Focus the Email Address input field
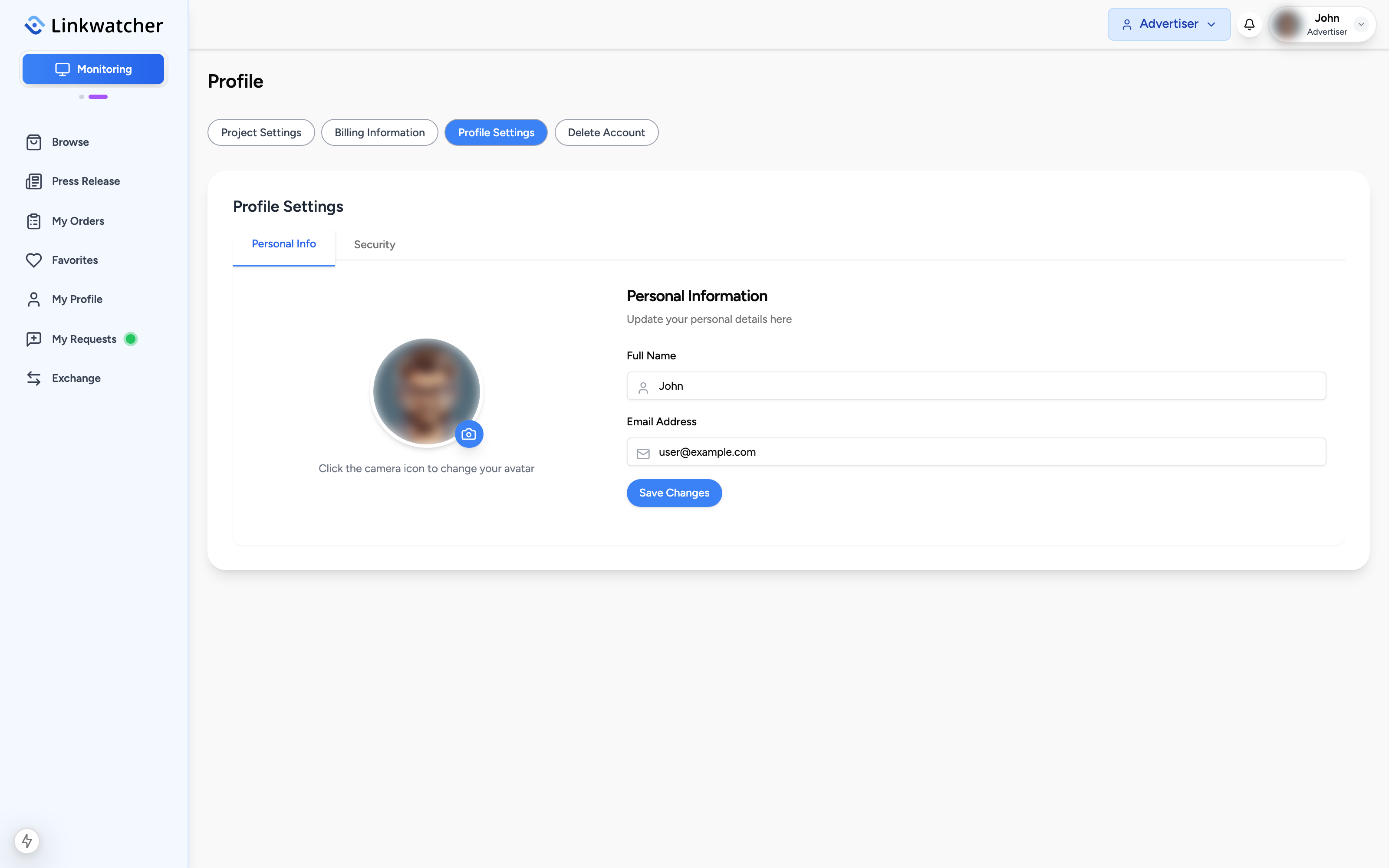The height and width of the screenshot is (868, 1389). click(x=976, y=452)
